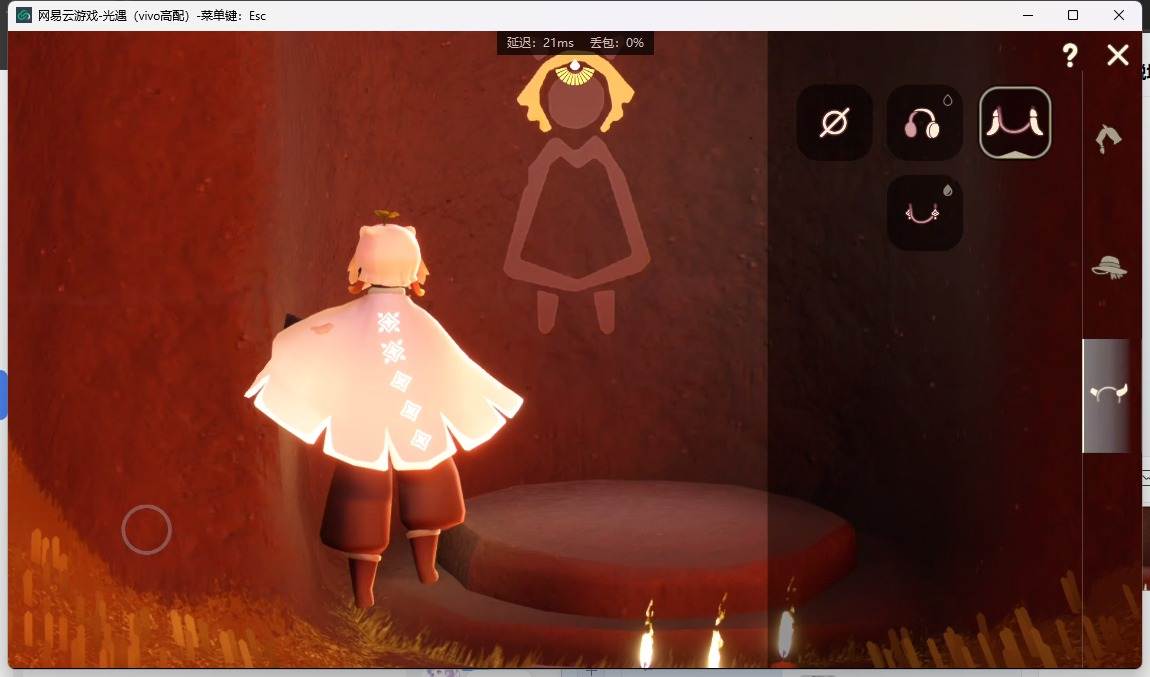
Task: Select the highlighted horn-shaped accessory
Action: [x=1015, y=122]
